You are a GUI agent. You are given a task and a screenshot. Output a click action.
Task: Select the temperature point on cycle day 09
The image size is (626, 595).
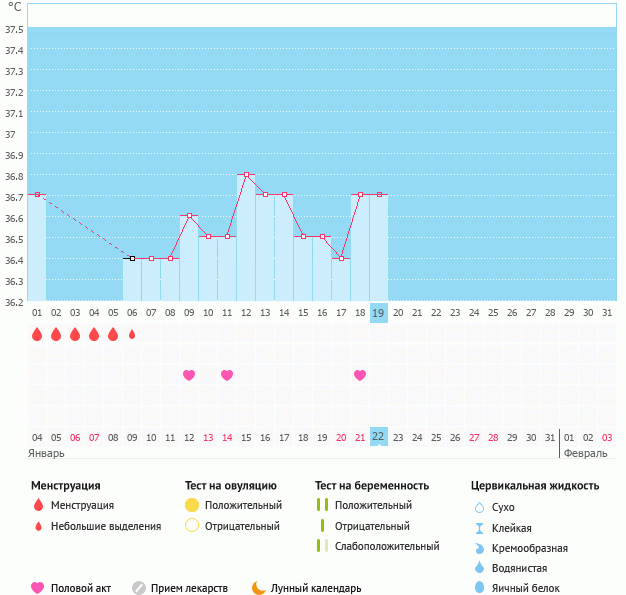pos(189,215)
